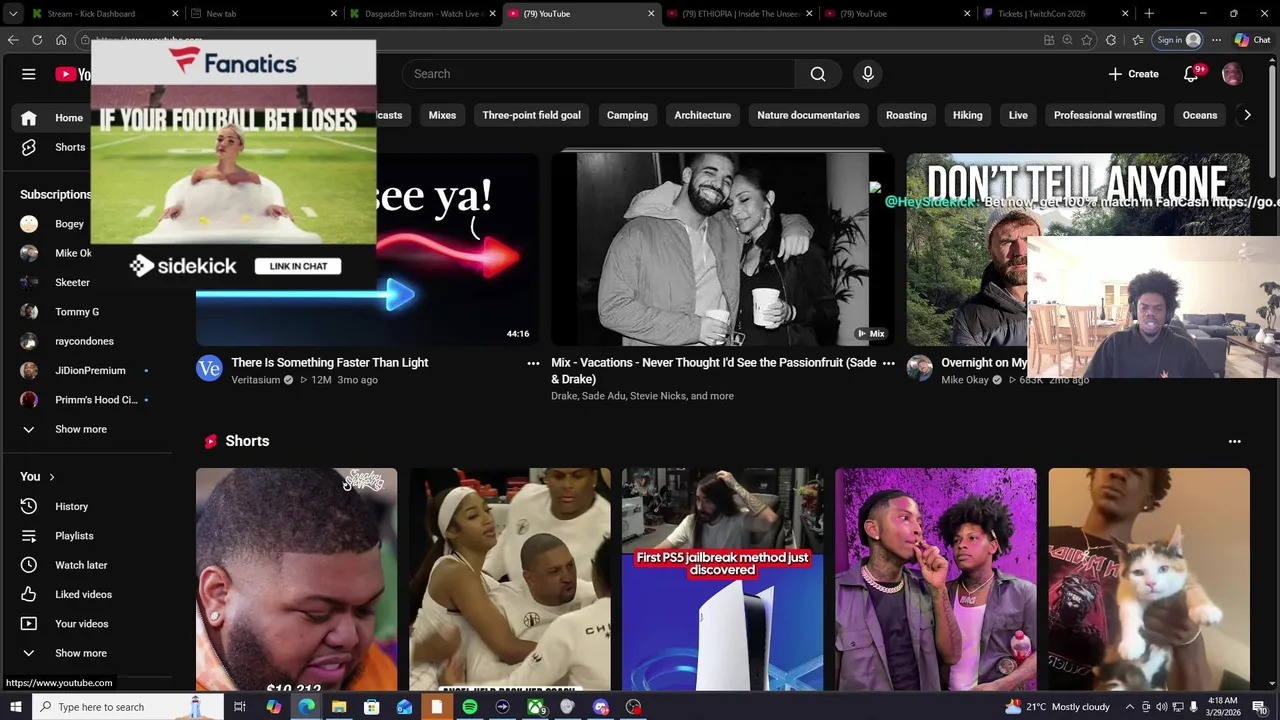Open the raycondones subscription channel
Viewport: 1280px width, 720px height.
(x=86, y=341)
